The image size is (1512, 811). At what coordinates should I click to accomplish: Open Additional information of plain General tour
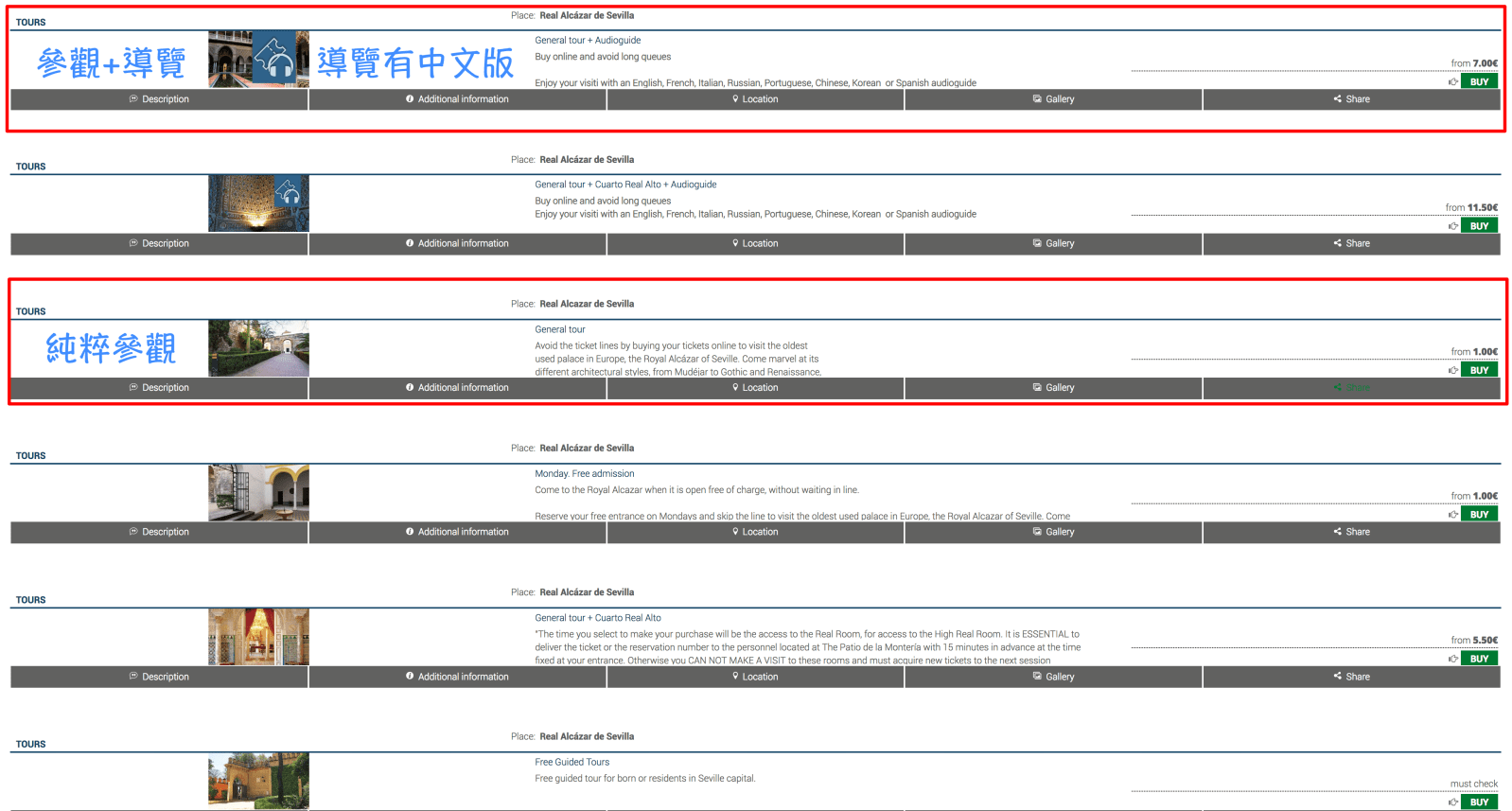point(457,388)
